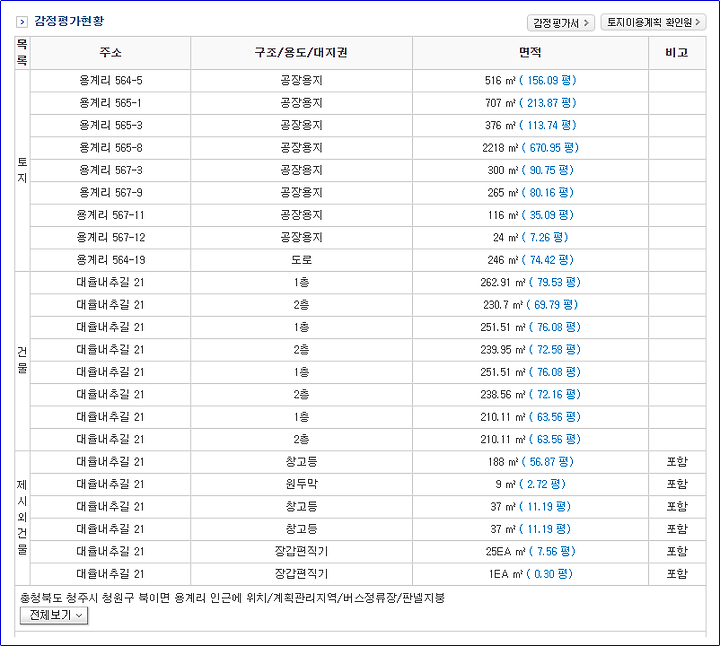Click area value 9 ㎡ (2.72 평)
Image resolution: width=720 pixels, height=646 pixels.
530,484
